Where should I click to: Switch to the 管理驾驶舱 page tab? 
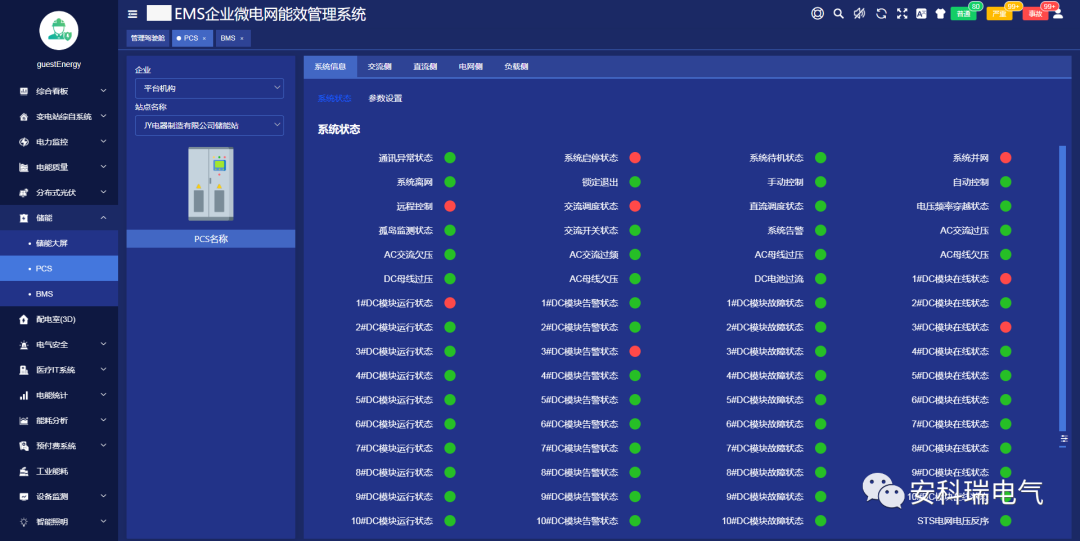148,39
